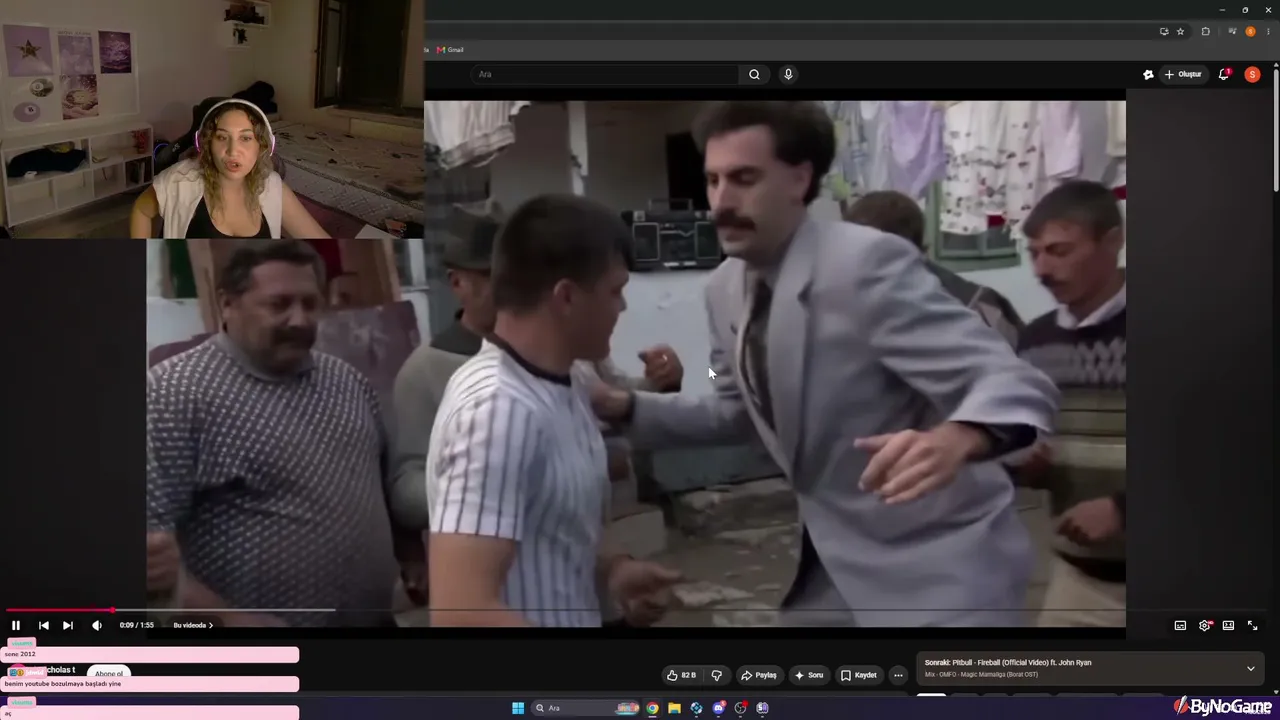Viewport: 1280px width, 720px height.
Task: Click the YouTube search magnifier button
Action: pos(754,74)
